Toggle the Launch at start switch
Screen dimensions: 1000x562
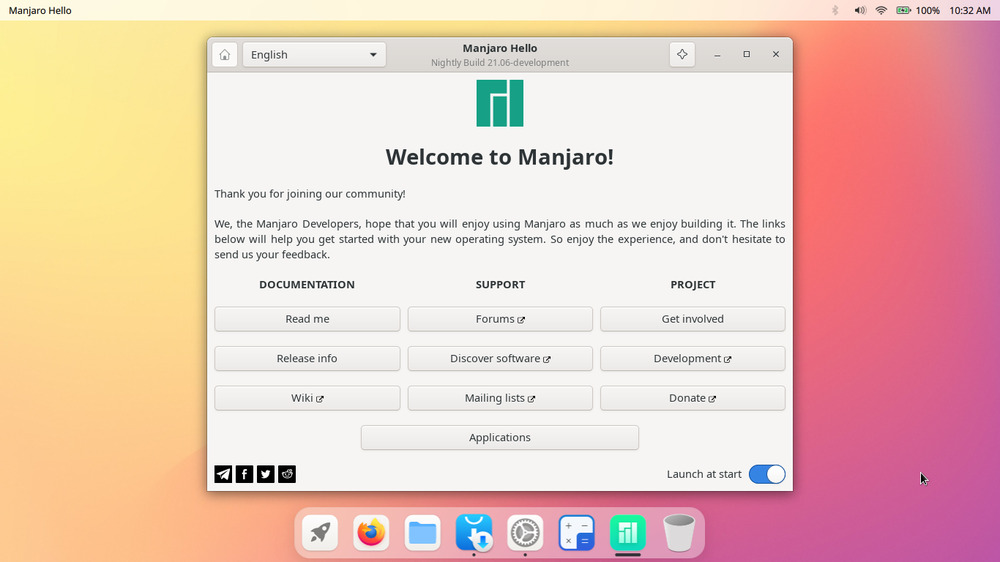pyautogui.click(x=767, y=474)
